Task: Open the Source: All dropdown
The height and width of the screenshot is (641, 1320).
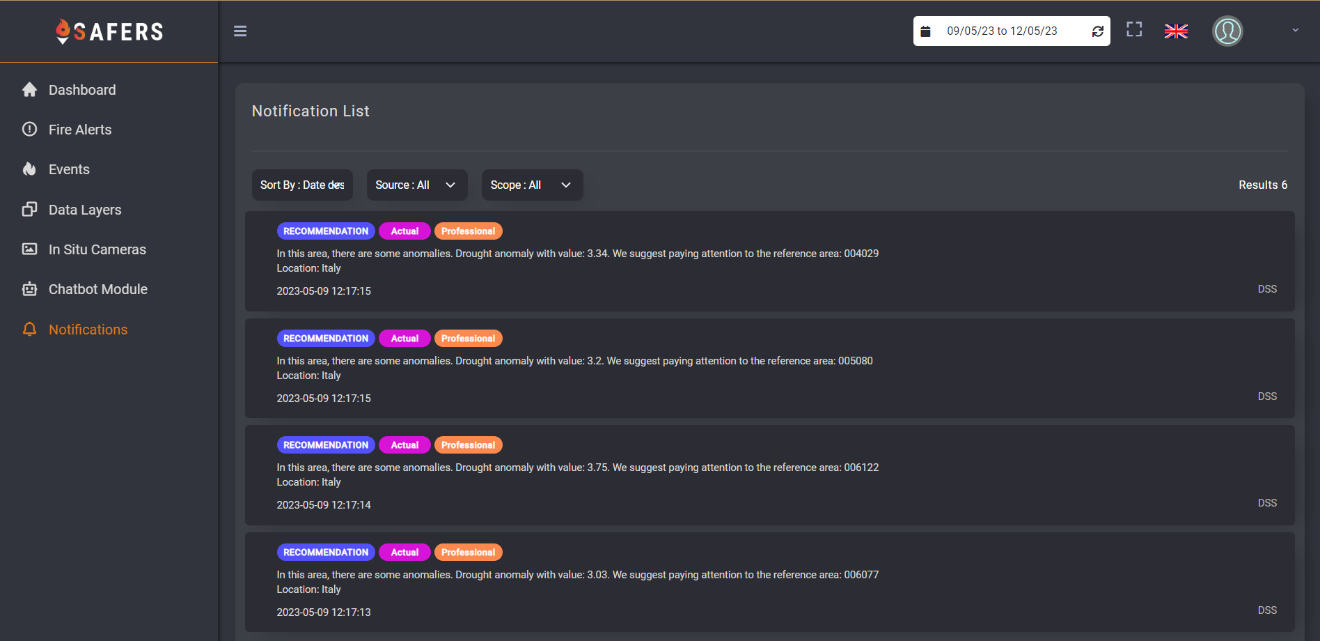Action: (417, 185)
